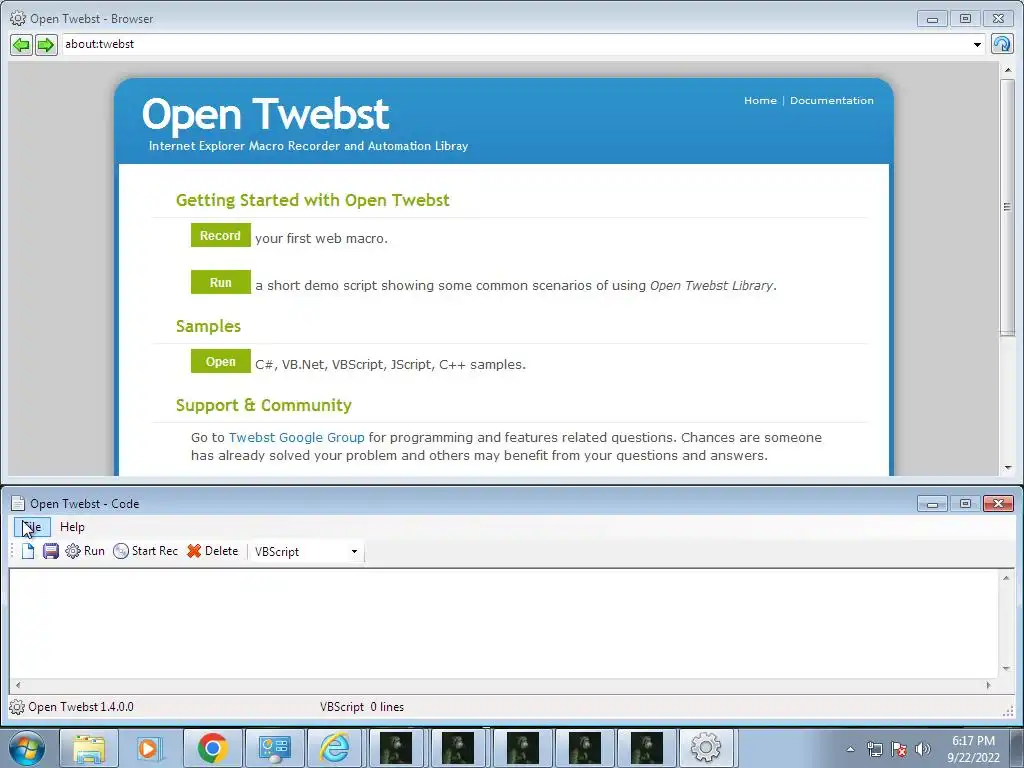Click the Action Center flag tray icon

(899, 749)
